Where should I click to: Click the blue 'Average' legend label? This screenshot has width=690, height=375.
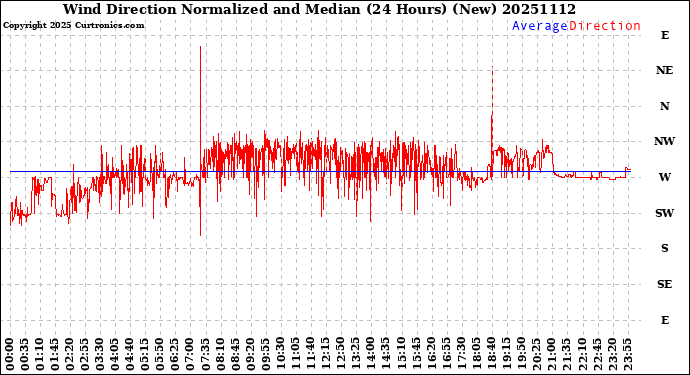pyautogui.click(x=540, y=26)
